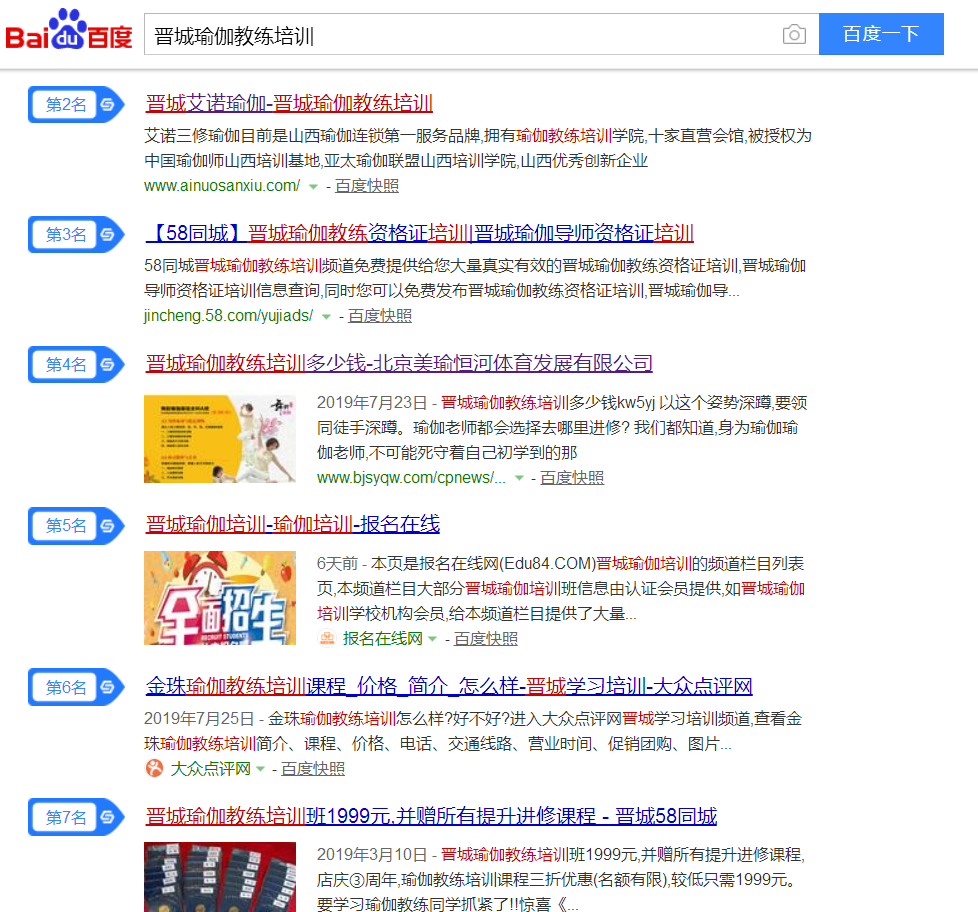Click the 第3名 rank badge
This screenshot has width=978, height=912.
(76, 235)
